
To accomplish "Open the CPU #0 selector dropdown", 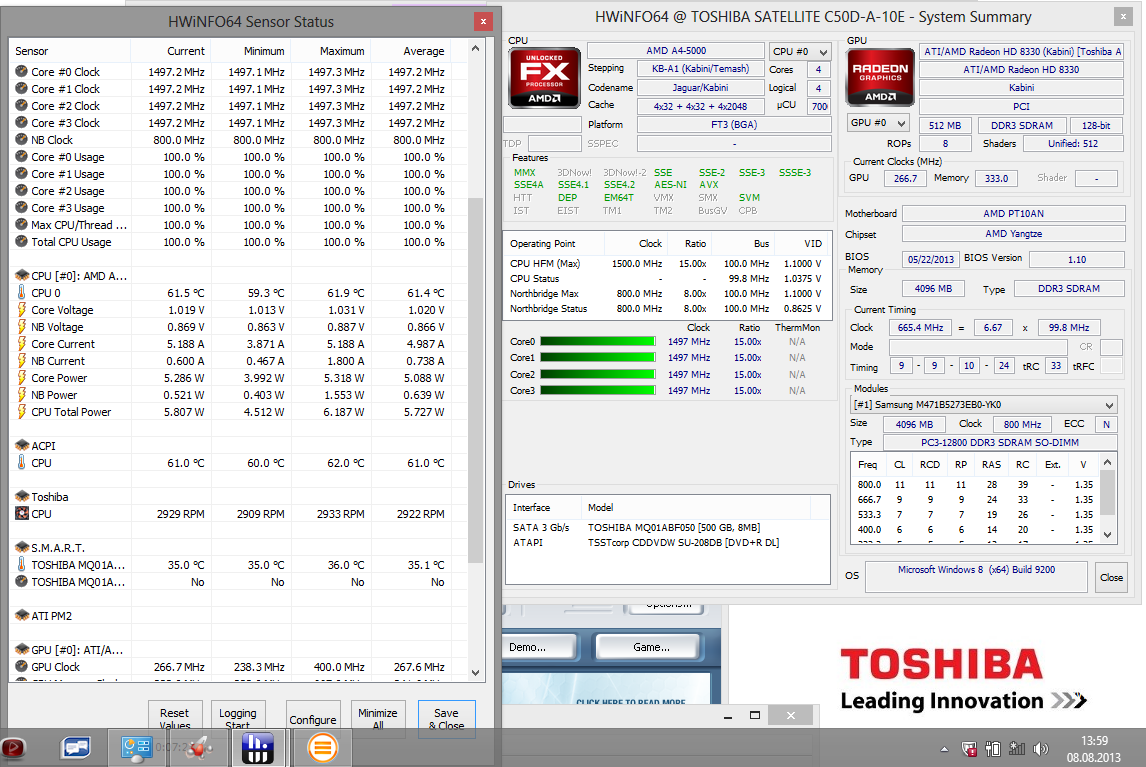I will point(800,52).
